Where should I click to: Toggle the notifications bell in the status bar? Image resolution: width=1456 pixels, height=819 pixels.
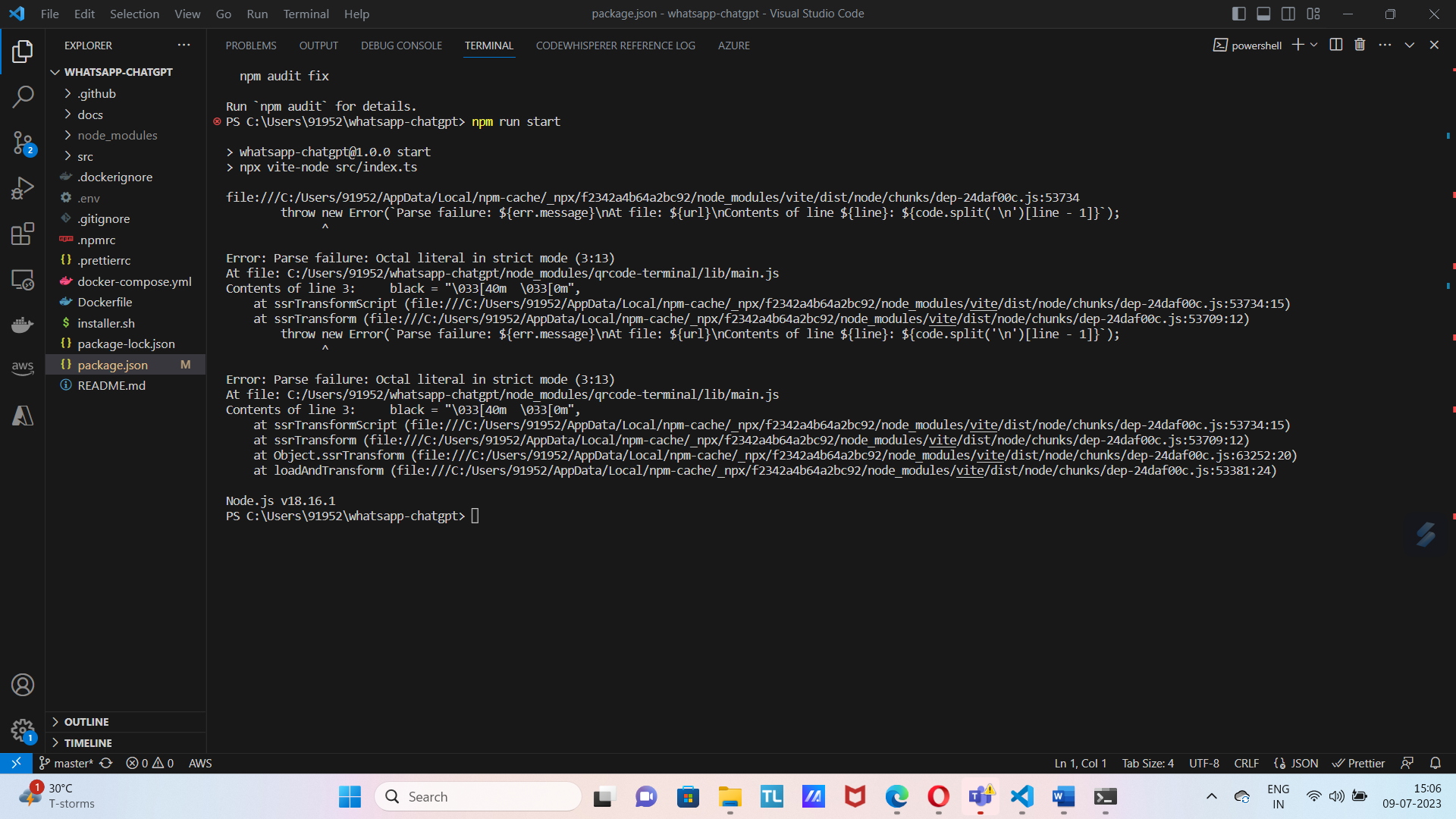coord(1436,763)
